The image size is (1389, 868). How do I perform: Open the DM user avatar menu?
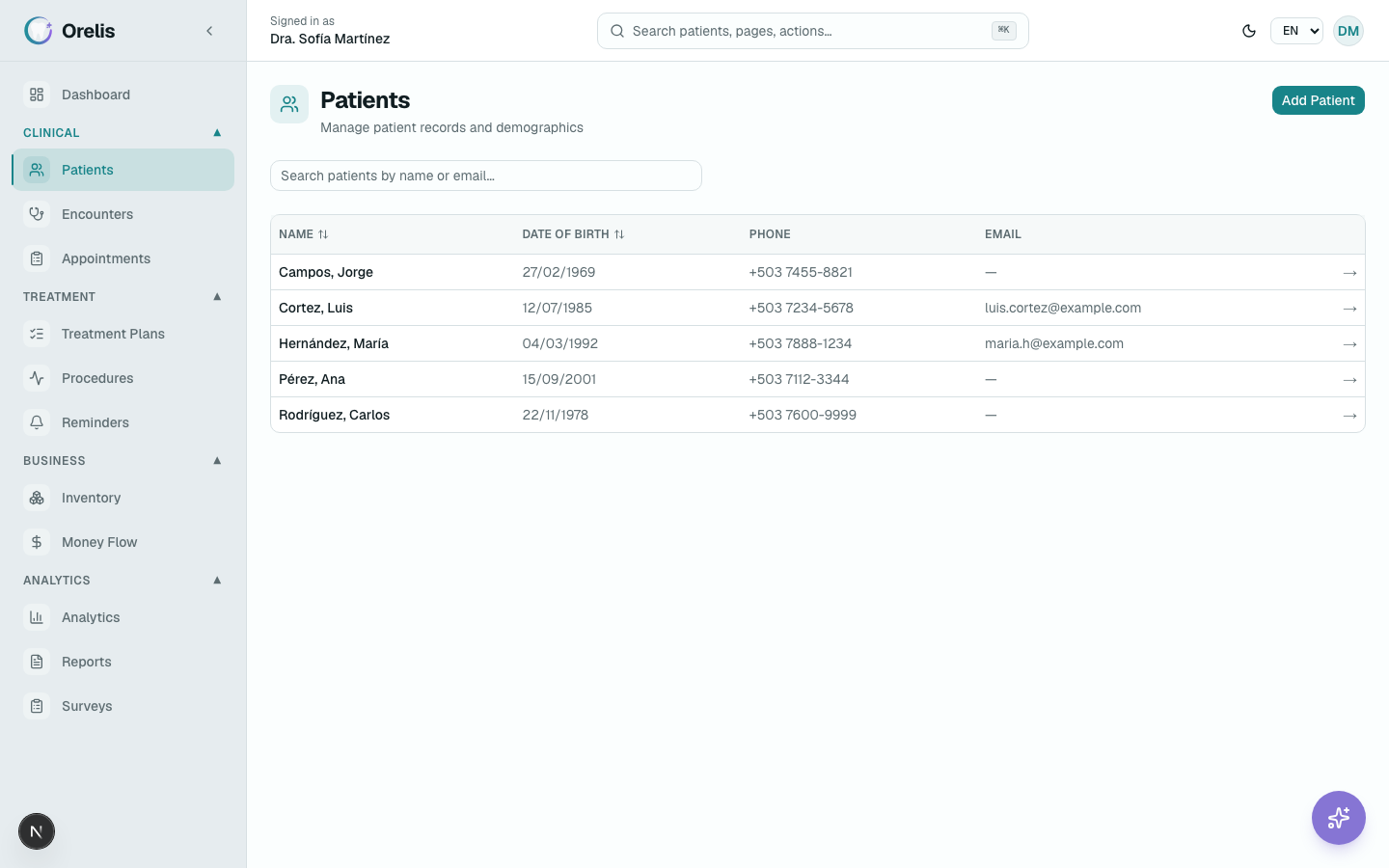point(1348,31)
